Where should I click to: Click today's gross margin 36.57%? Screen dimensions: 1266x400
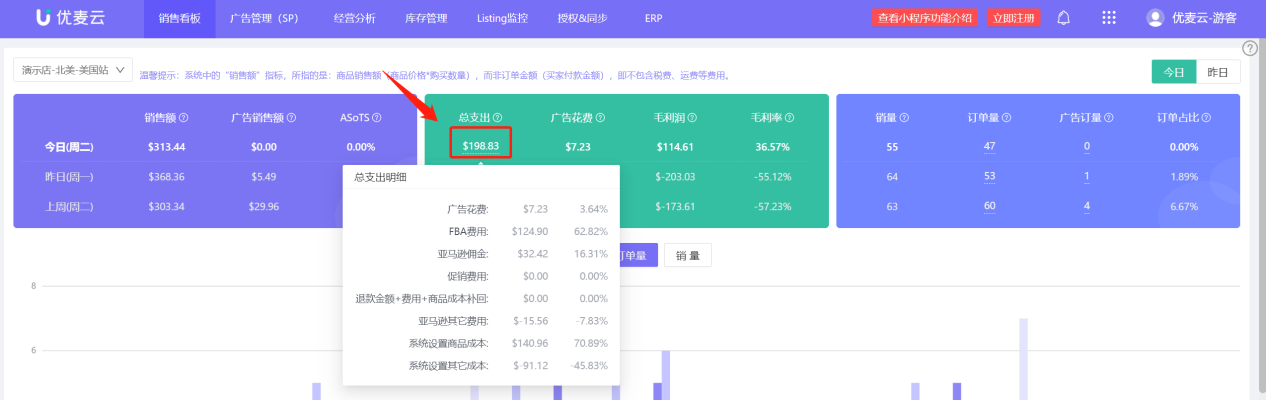[773, 147]
